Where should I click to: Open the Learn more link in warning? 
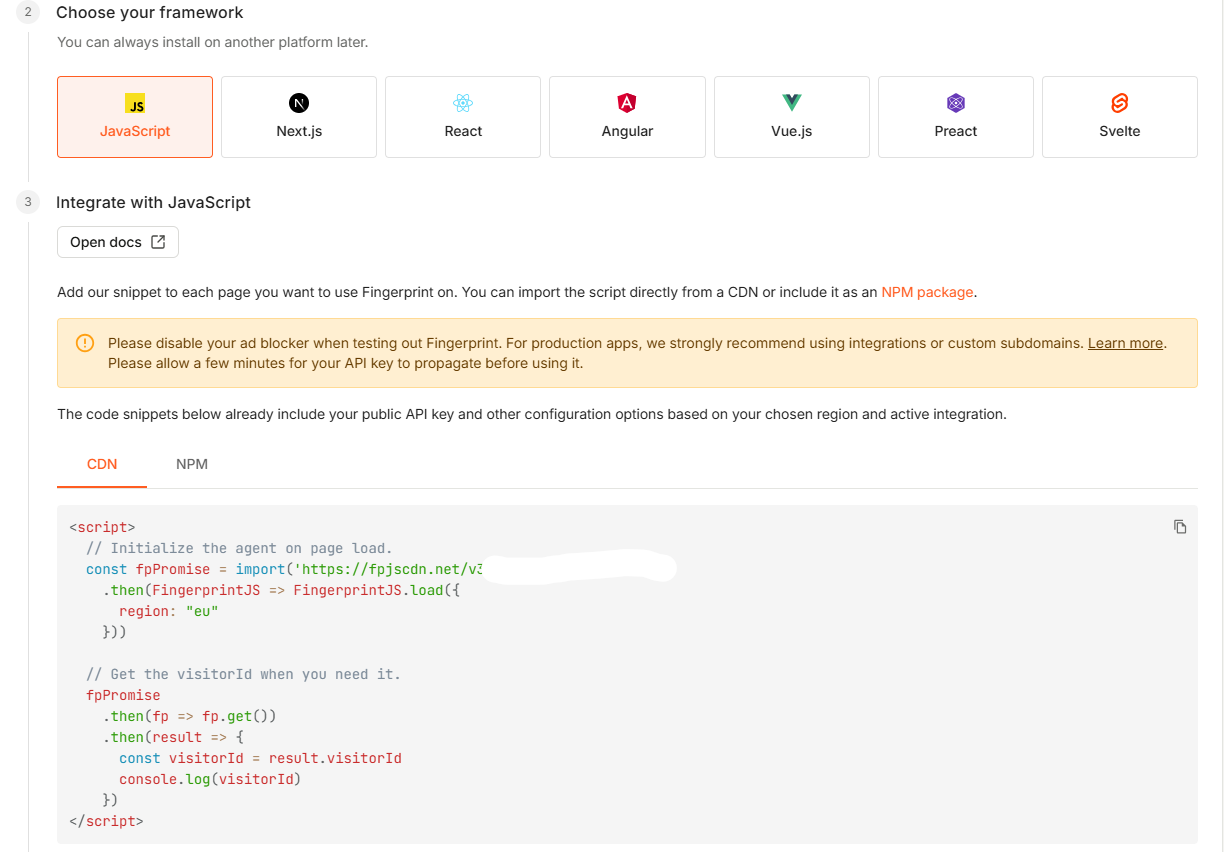[x=1125, y=343]
